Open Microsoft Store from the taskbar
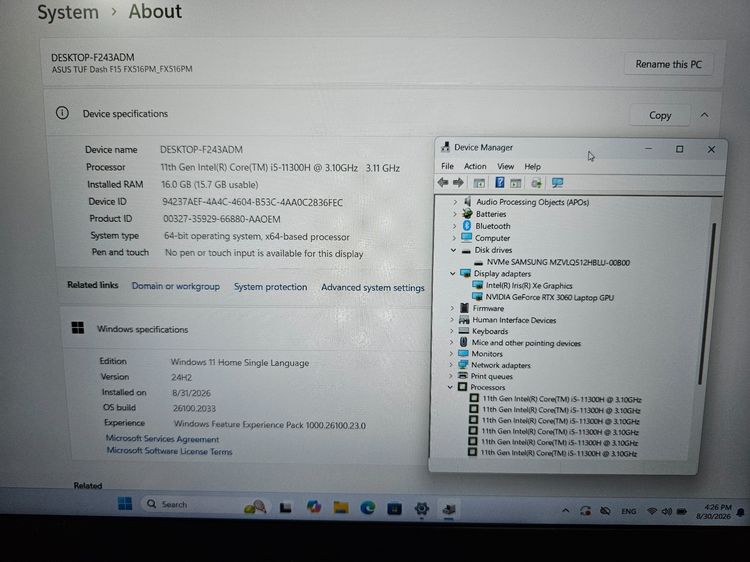Viewport: 750px width, 562px height. [x=394, y=509]
